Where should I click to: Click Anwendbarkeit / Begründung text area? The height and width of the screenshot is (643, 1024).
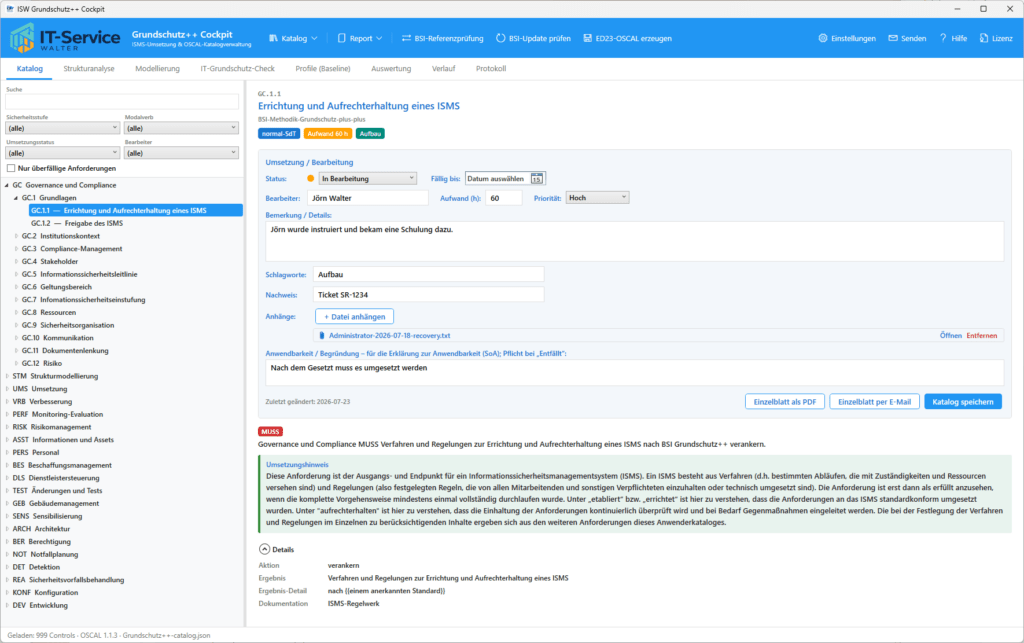pyautogui.click(x=634, y=373)
